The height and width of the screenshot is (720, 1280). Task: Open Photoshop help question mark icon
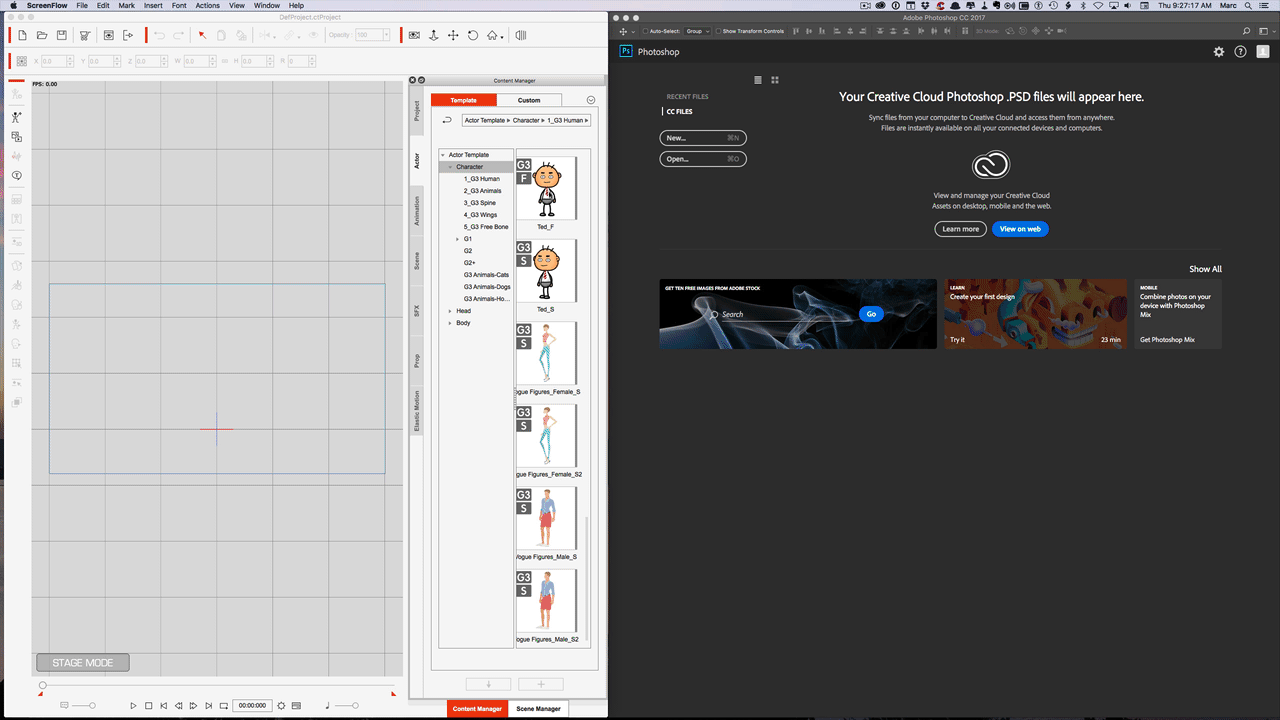pyautogui.click(x=1240, y=52)
